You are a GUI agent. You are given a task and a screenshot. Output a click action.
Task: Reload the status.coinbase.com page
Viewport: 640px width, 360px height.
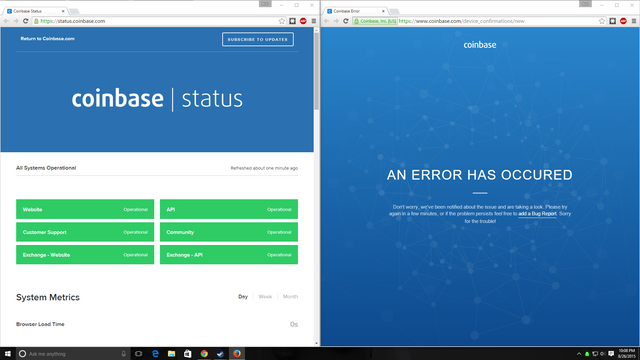click(25, 21)
